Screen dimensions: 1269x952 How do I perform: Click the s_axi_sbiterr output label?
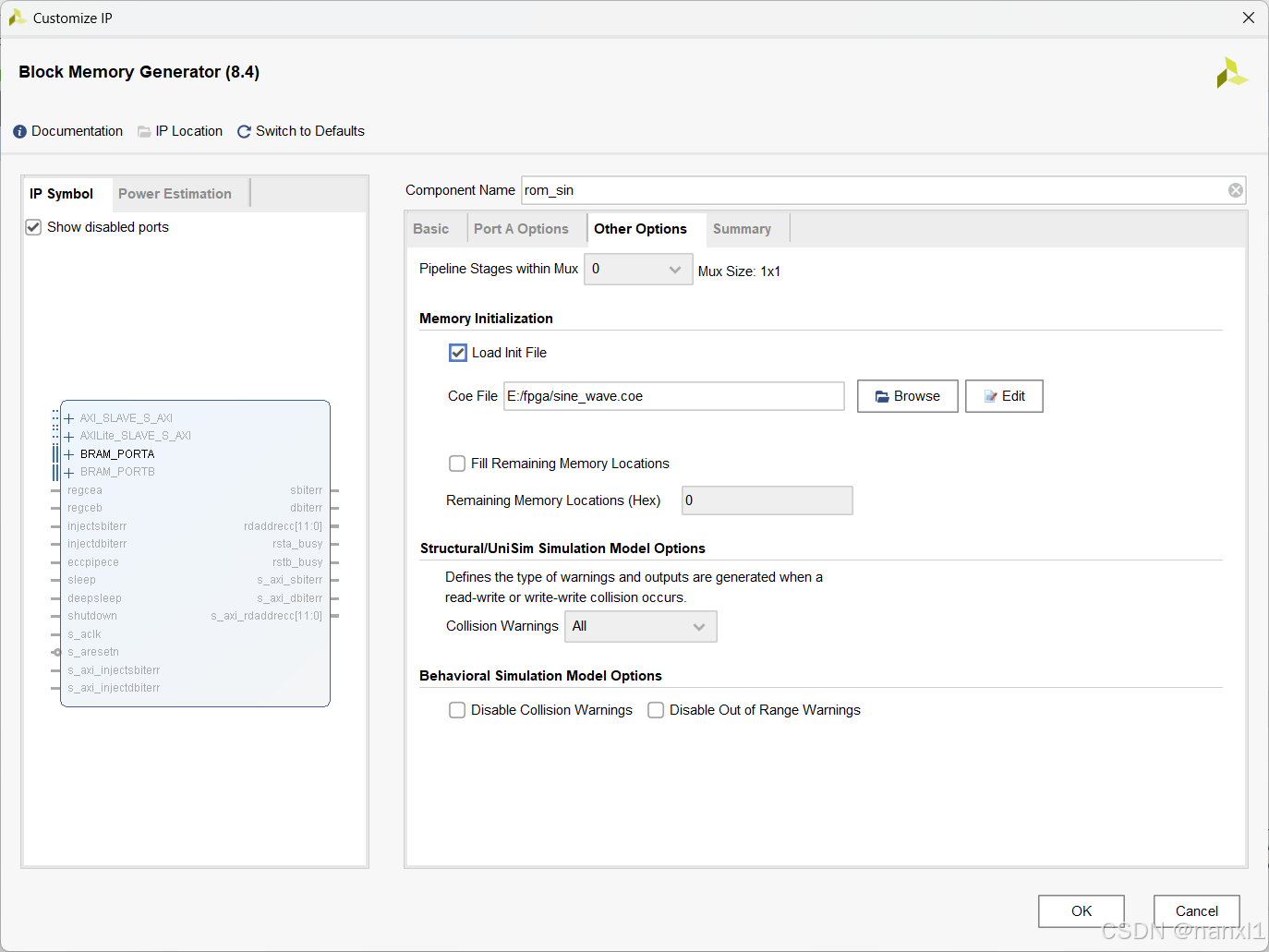(290, 580)
